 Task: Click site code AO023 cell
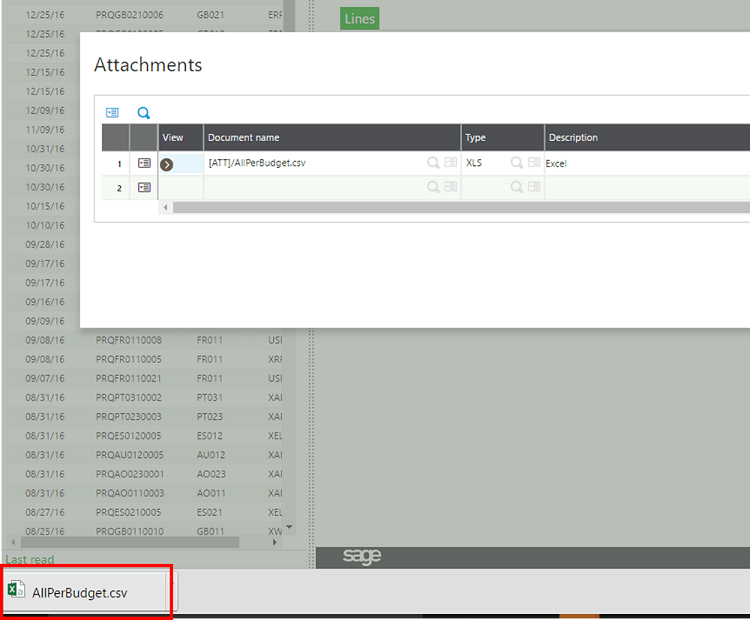tap(211, 474)
